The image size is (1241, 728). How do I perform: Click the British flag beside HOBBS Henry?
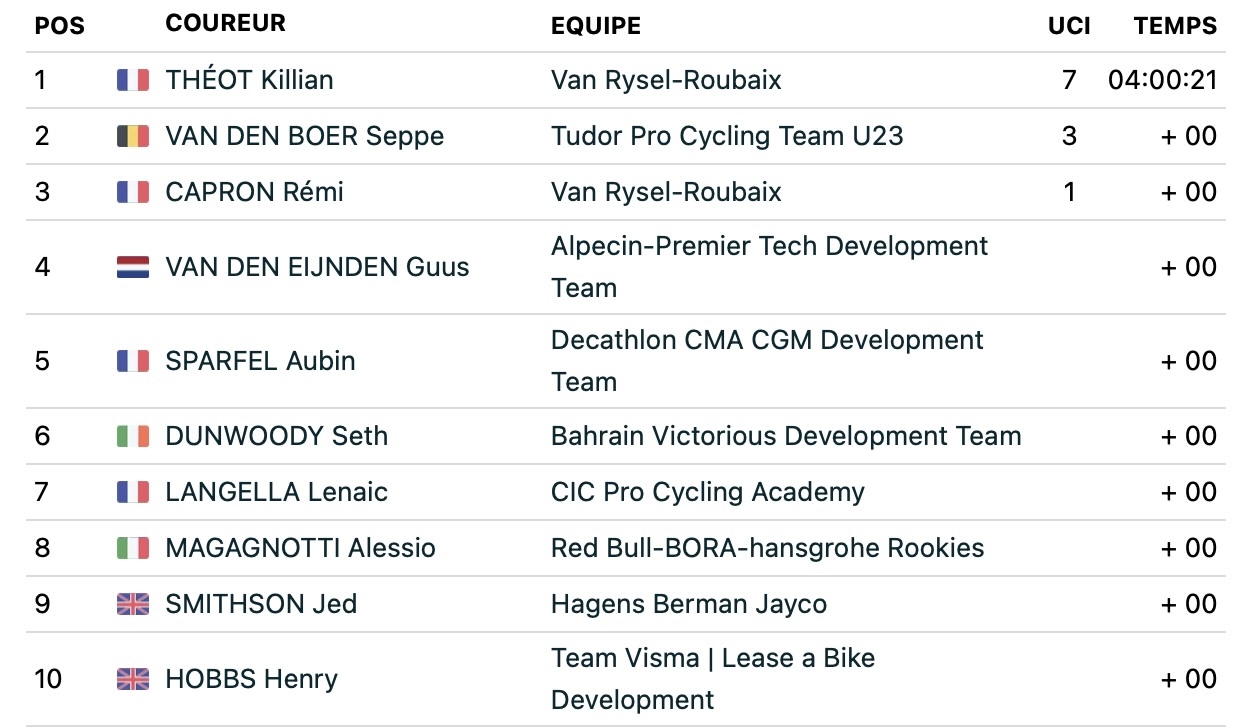click(132, 679)
